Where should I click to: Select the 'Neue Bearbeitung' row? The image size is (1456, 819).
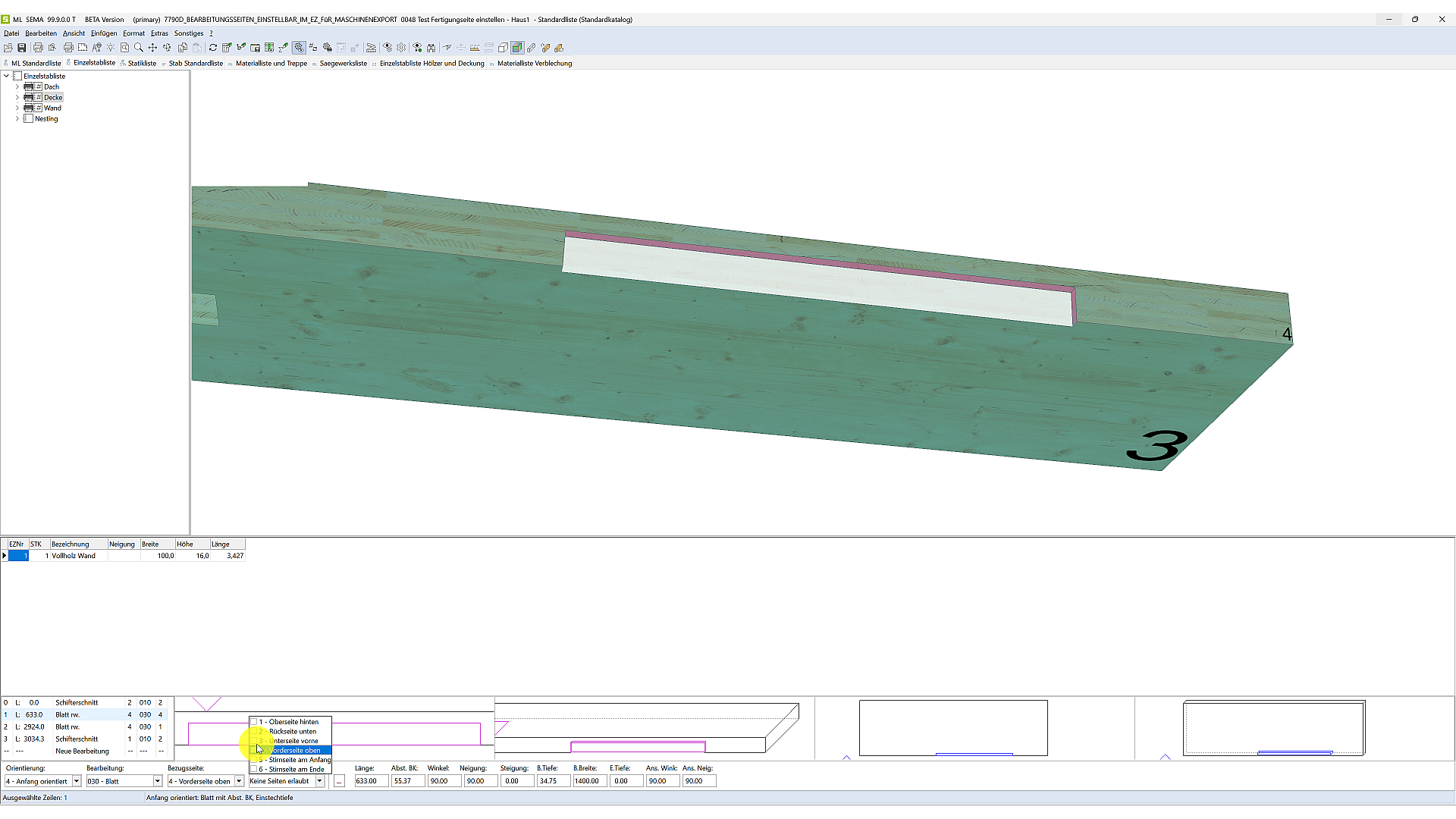pyautogui.click(x=82, y=752)
